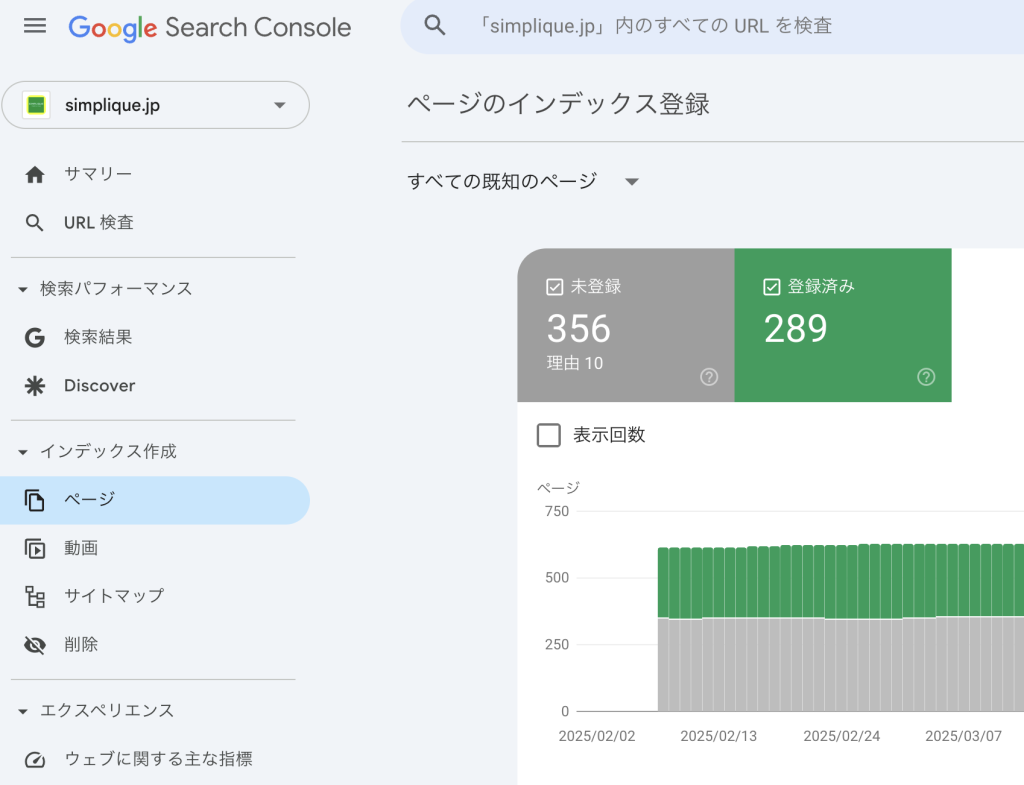The height and width of the screenshot is (785, 1024).
Task: Click the speedometer icon for web vitals
Action: click(35, 760)
